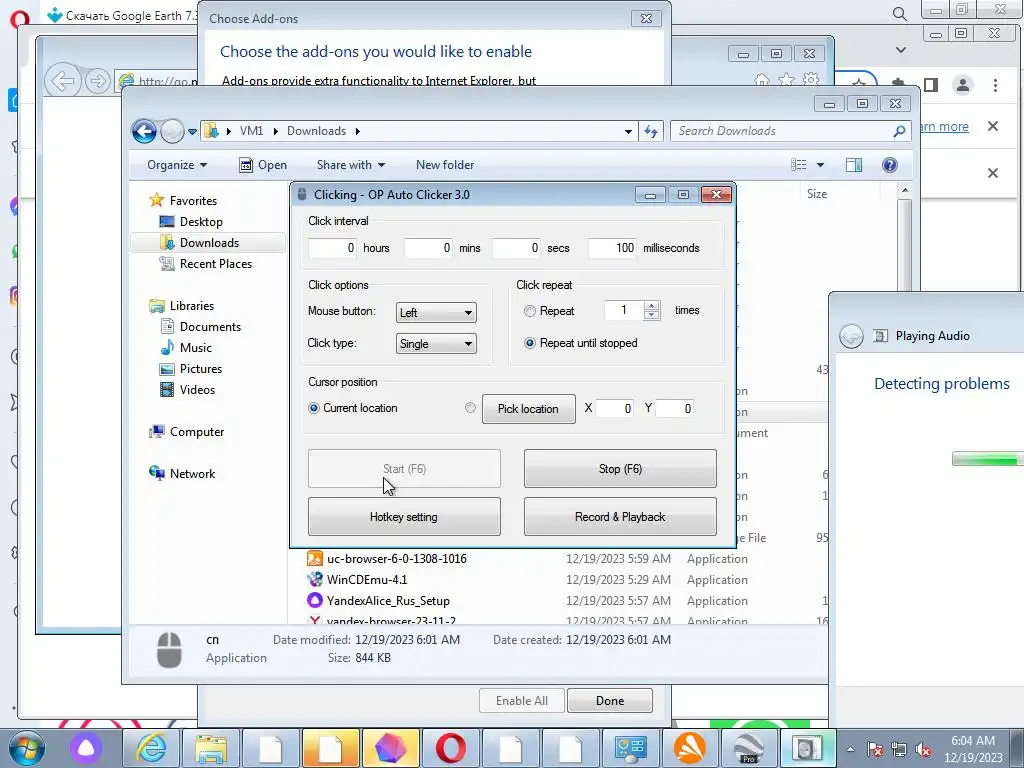1024x768 pixels.
Task: Select Pictures library
Action: click(x=200, y=368)
